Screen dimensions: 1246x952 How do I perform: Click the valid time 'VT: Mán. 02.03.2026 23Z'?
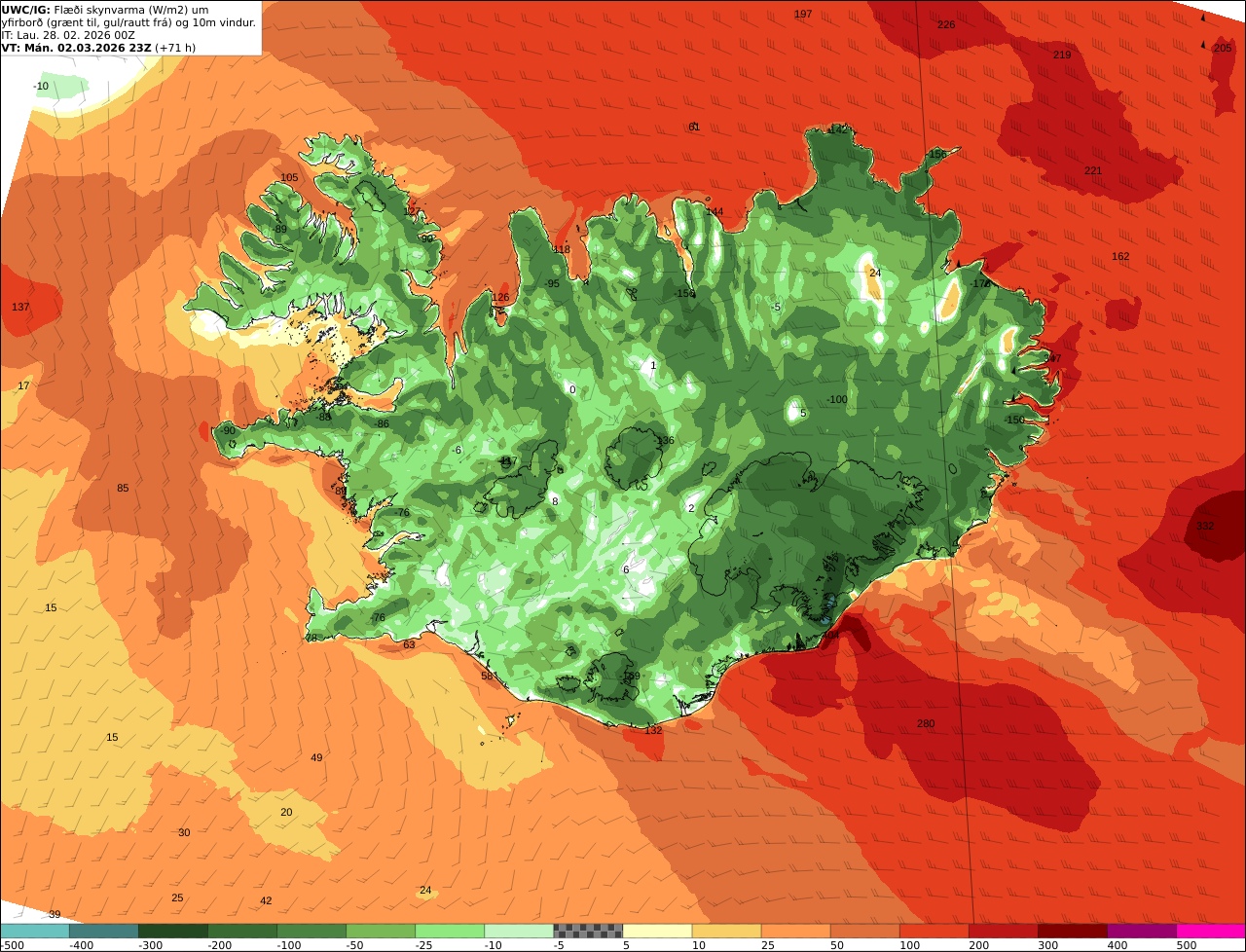pyautogui.click(x=77, y=48)
